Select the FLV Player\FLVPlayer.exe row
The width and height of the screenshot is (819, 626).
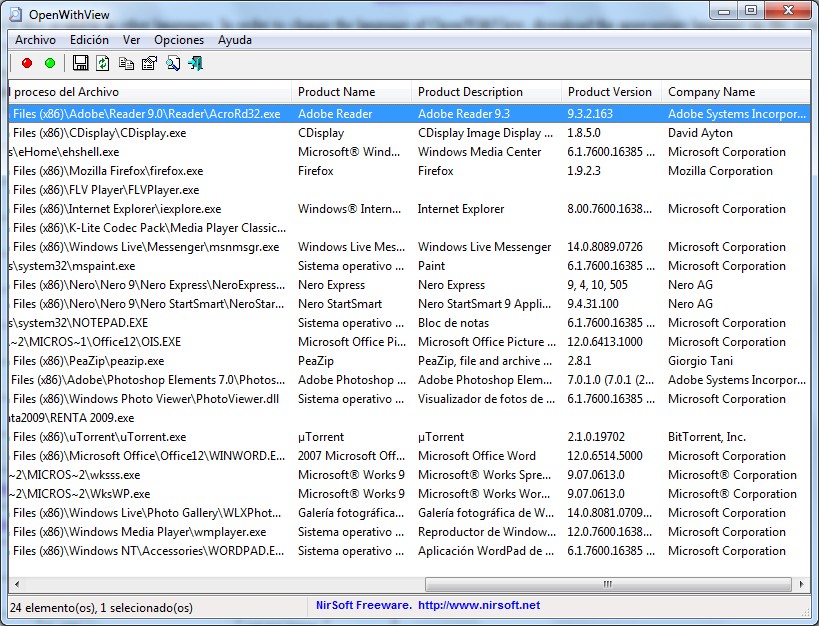(x=409, y=190)
